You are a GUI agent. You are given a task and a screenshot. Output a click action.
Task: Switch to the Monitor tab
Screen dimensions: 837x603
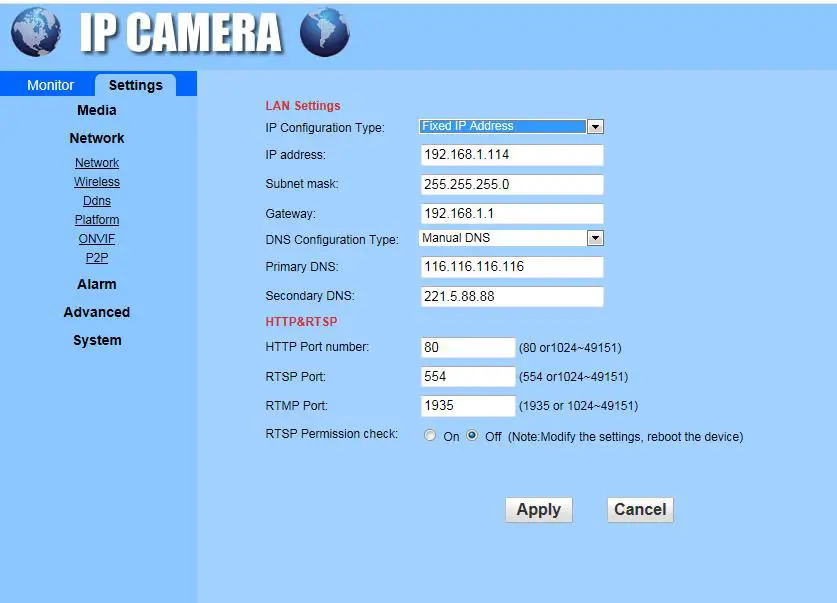[x=50, y=85]
